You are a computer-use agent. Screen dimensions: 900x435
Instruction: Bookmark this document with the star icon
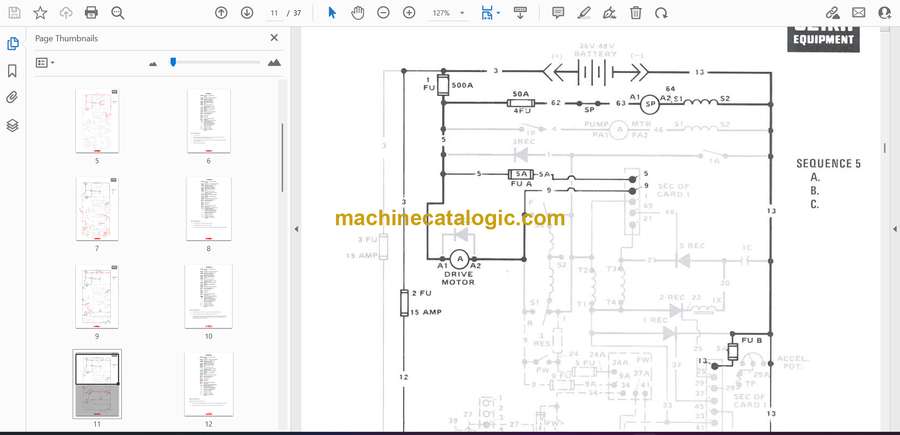point(40,13)
